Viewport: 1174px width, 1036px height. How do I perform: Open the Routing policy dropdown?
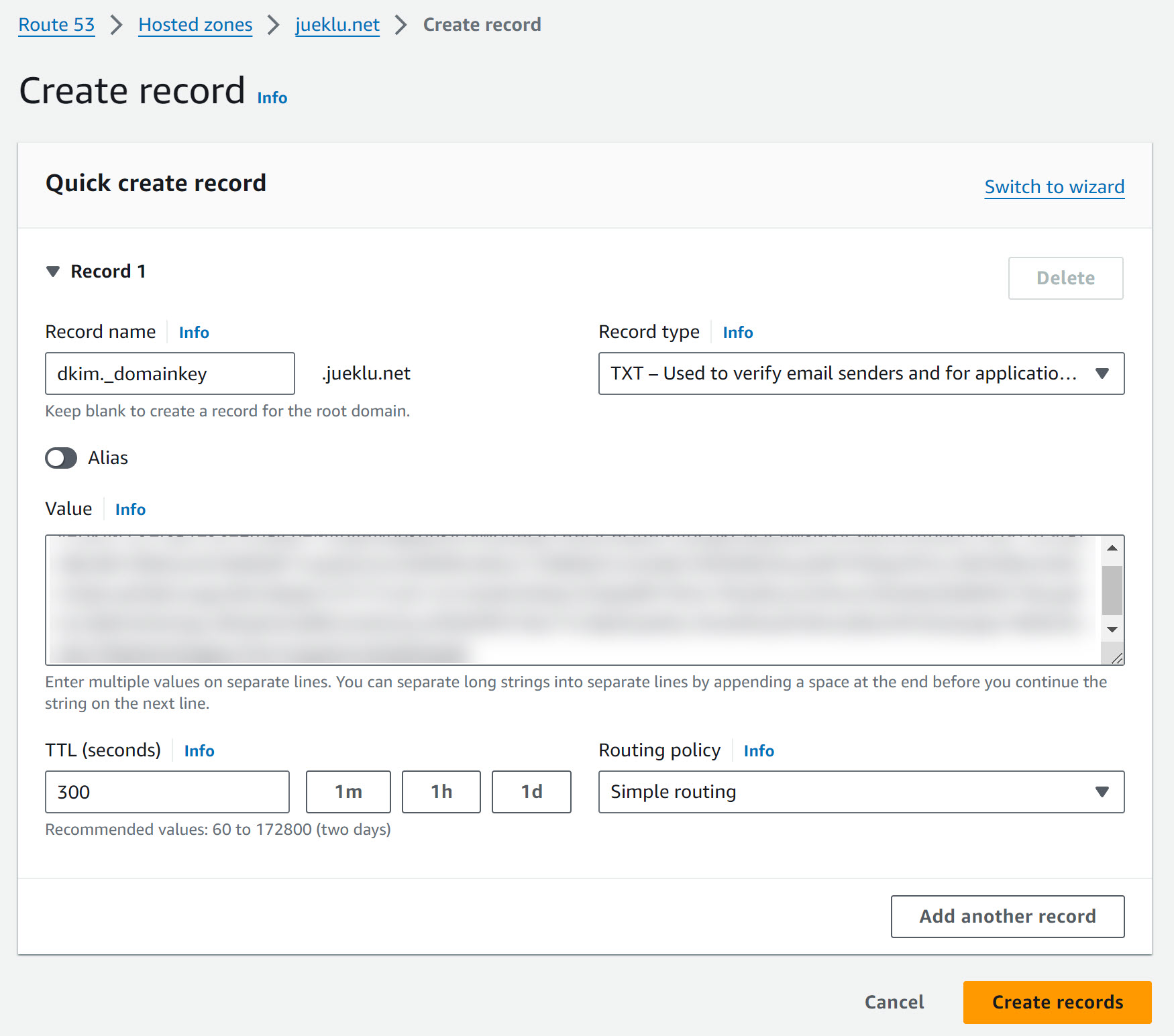coord(861,792)
